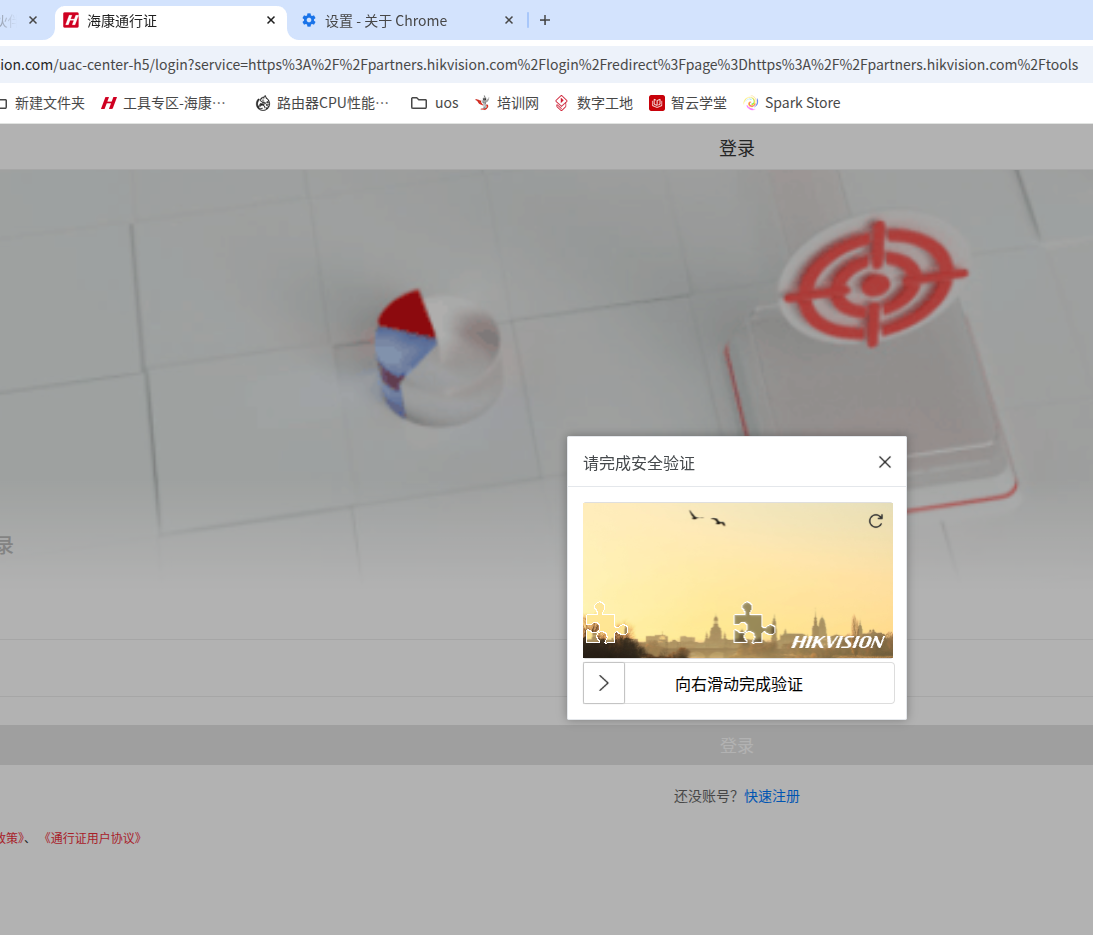Viewport: 1093px width, 935px height.
Task: Click the slider arrow handle
Action: pyautogui.click(x=604, y=683)
